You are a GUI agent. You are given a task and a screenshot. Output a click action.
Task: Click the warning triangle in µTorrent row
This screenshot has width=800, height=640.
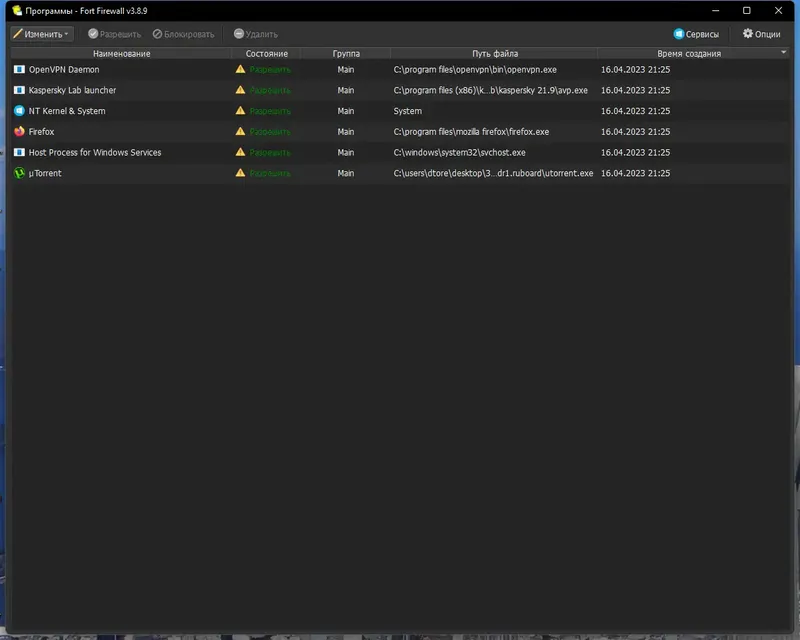point(240,173)
